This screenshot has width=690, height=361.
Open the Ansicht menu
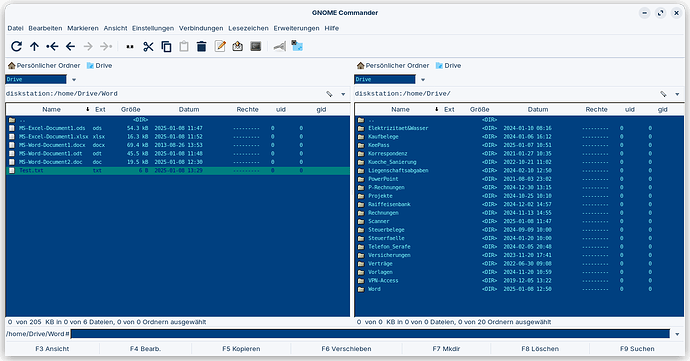click(x=115, y=28)
